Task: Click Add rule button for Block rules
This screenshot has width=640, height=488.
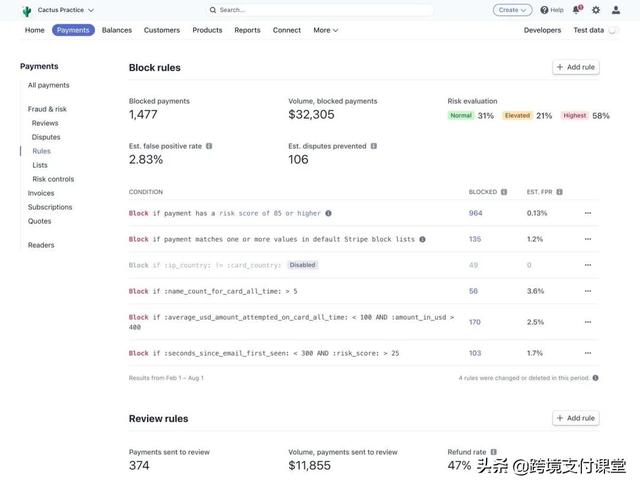Action: point(576,67)
